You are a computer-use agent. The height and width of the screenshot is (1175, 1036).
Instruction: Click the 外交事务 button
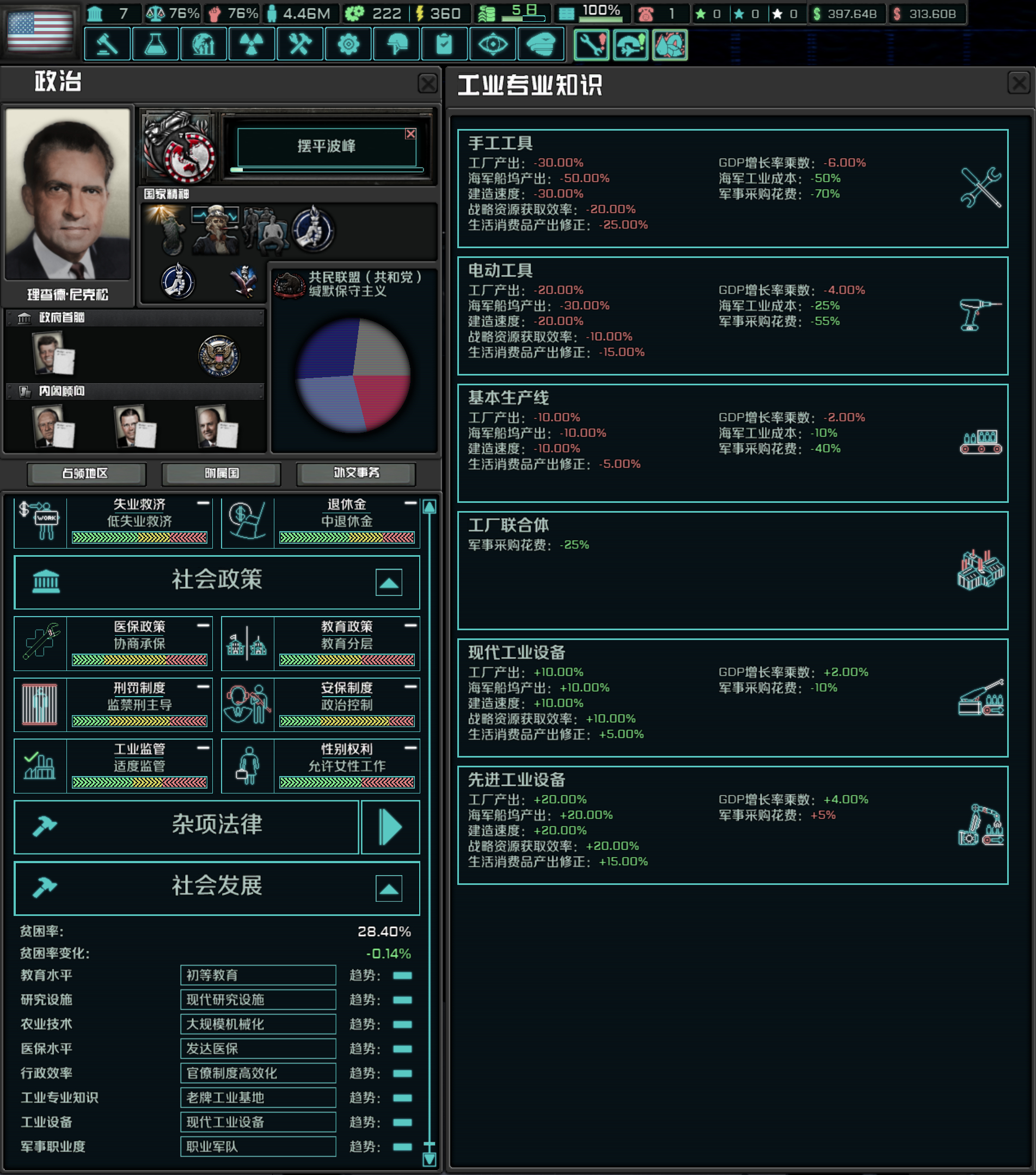[356, 473]
